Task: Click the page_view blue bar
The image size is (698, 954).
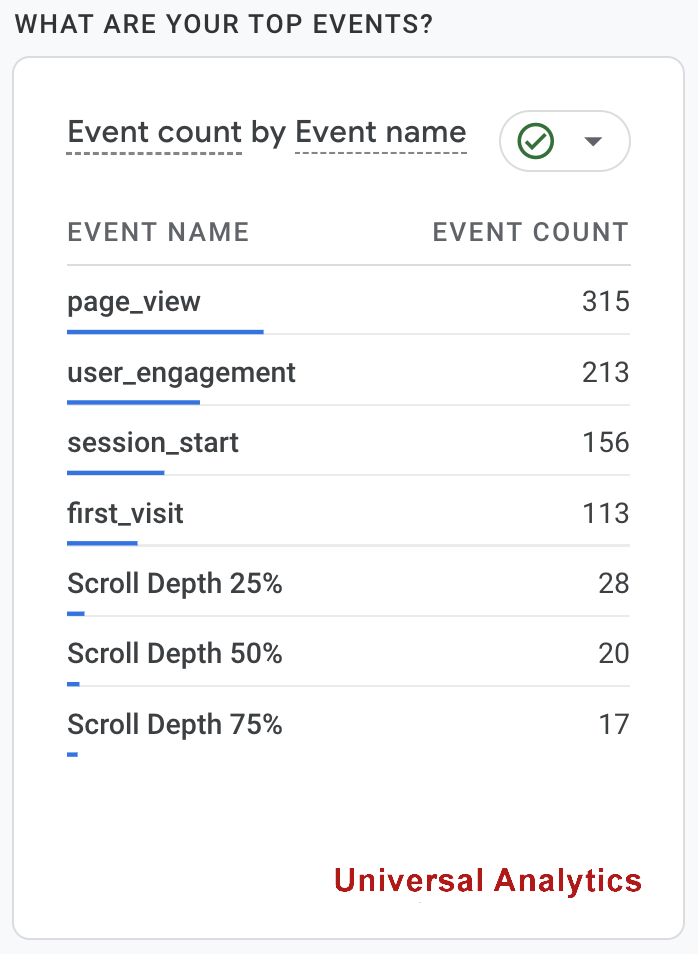Action: (x=165, y=331)
